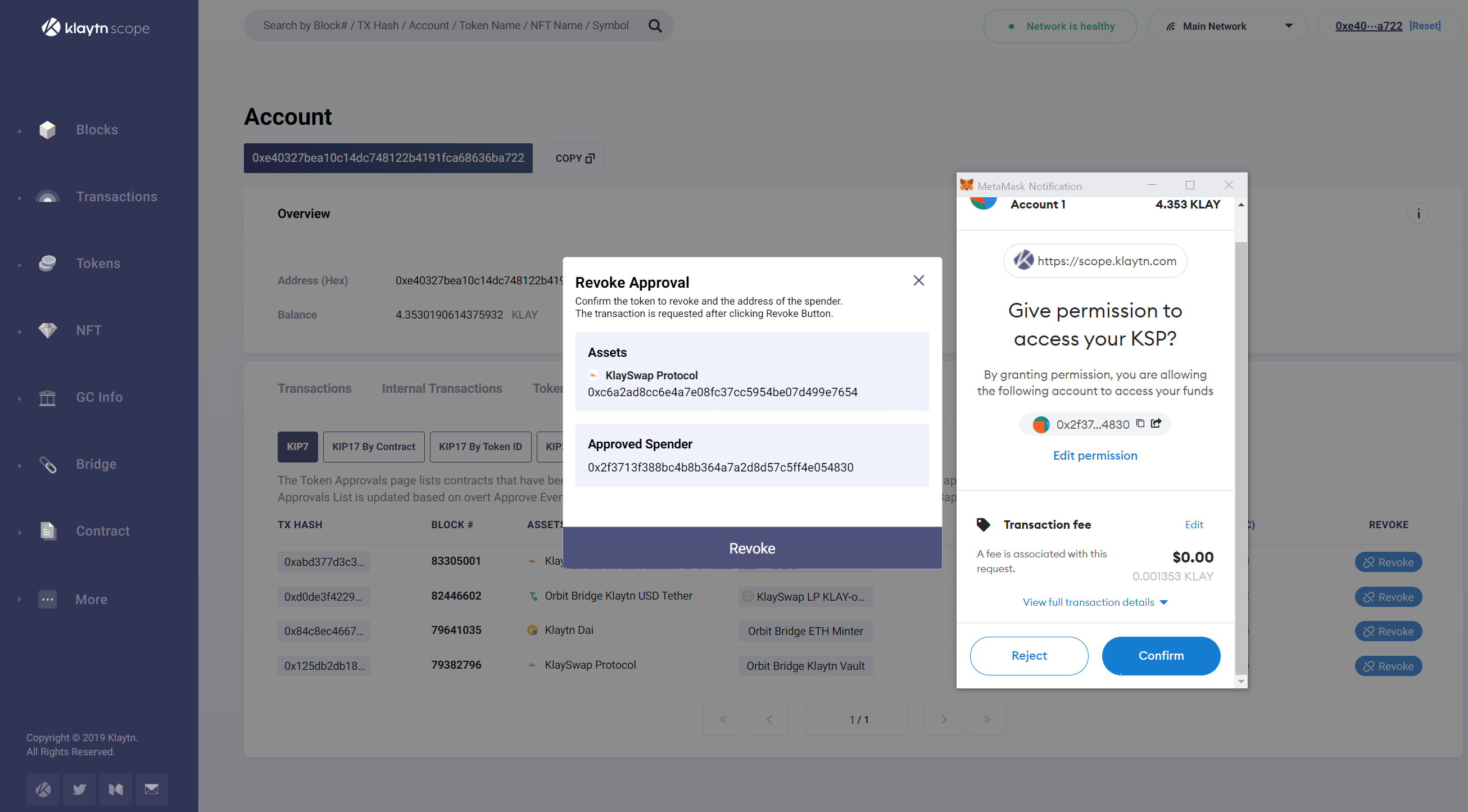Click the email footer icon
This screenshot has width=1468, height=812.
pyautogui.click(x=152, y=789)
